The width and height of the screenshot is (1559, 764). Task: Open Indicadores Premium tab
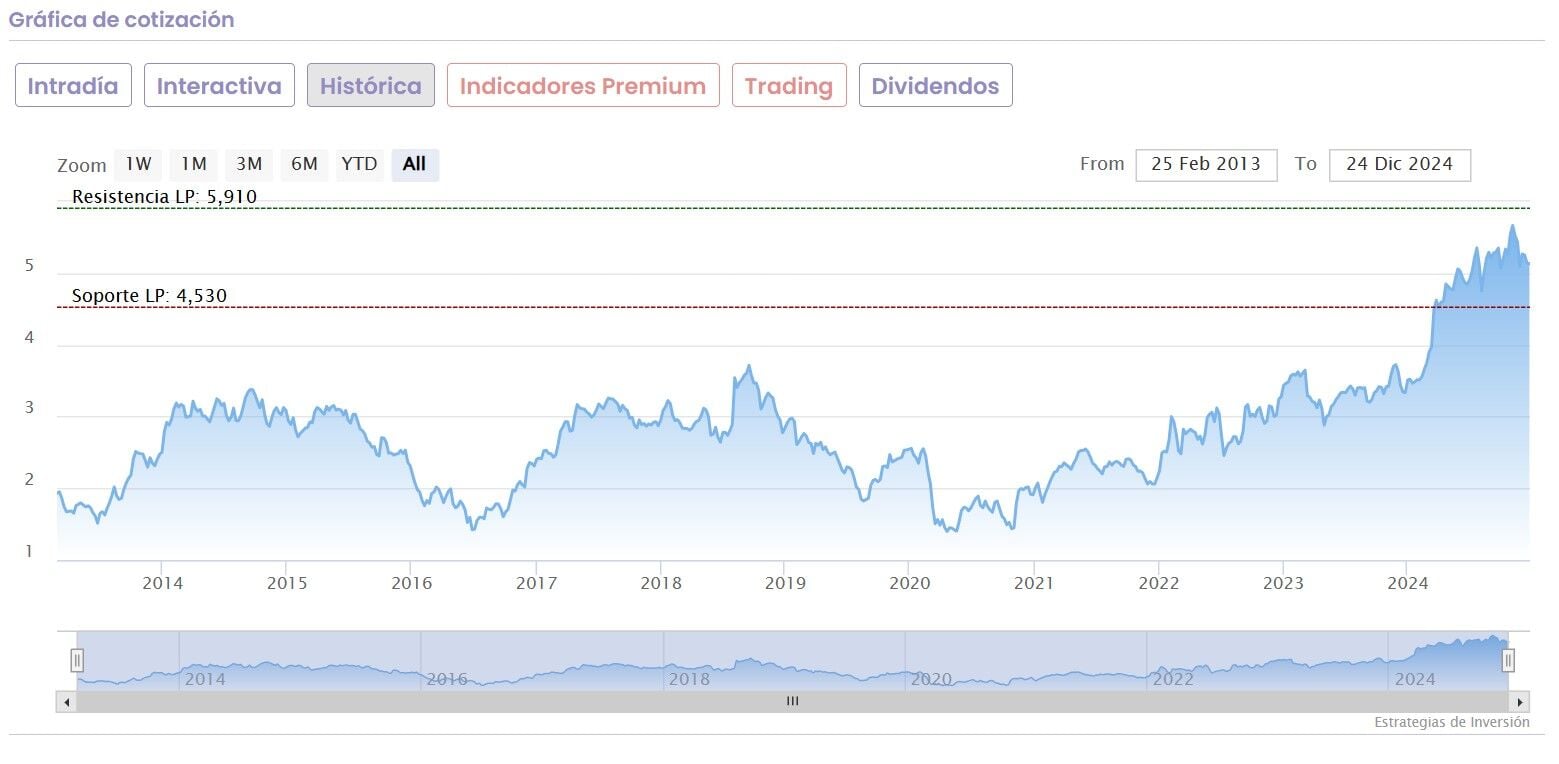point(583,86)
